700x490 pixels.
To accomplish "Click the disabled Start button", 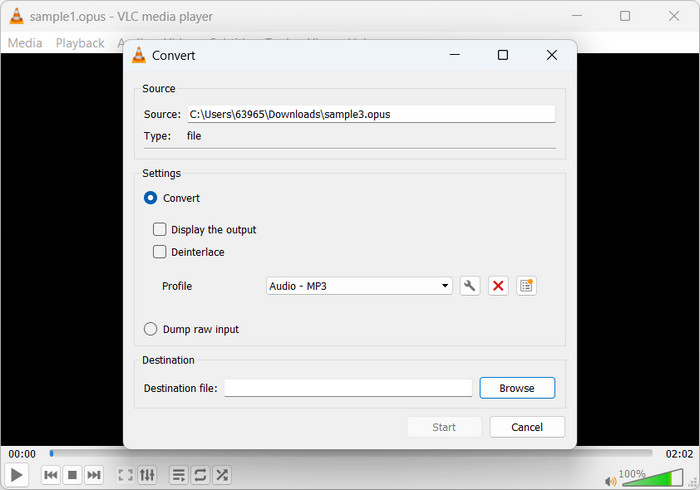I will [444, 427].
